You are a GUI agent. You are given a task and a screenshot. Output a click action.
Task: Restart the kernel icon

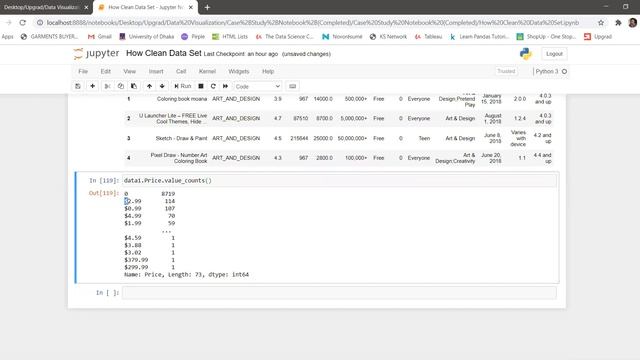click(213, 86)
